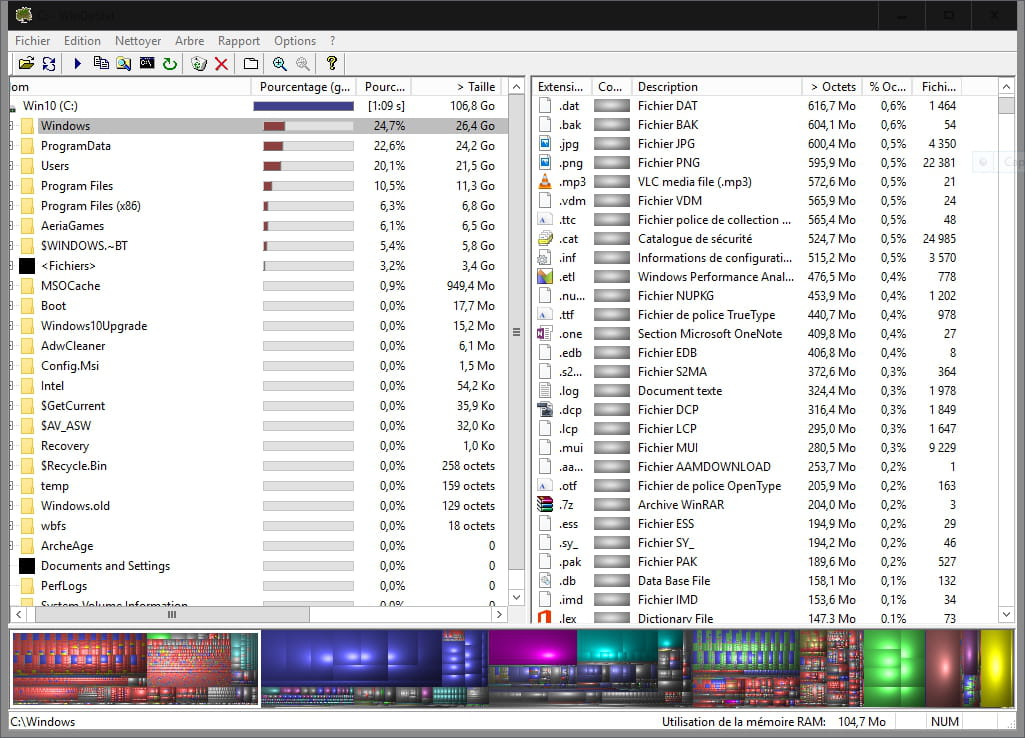Click the Refresh all toolbar icon

coord(49,63)
